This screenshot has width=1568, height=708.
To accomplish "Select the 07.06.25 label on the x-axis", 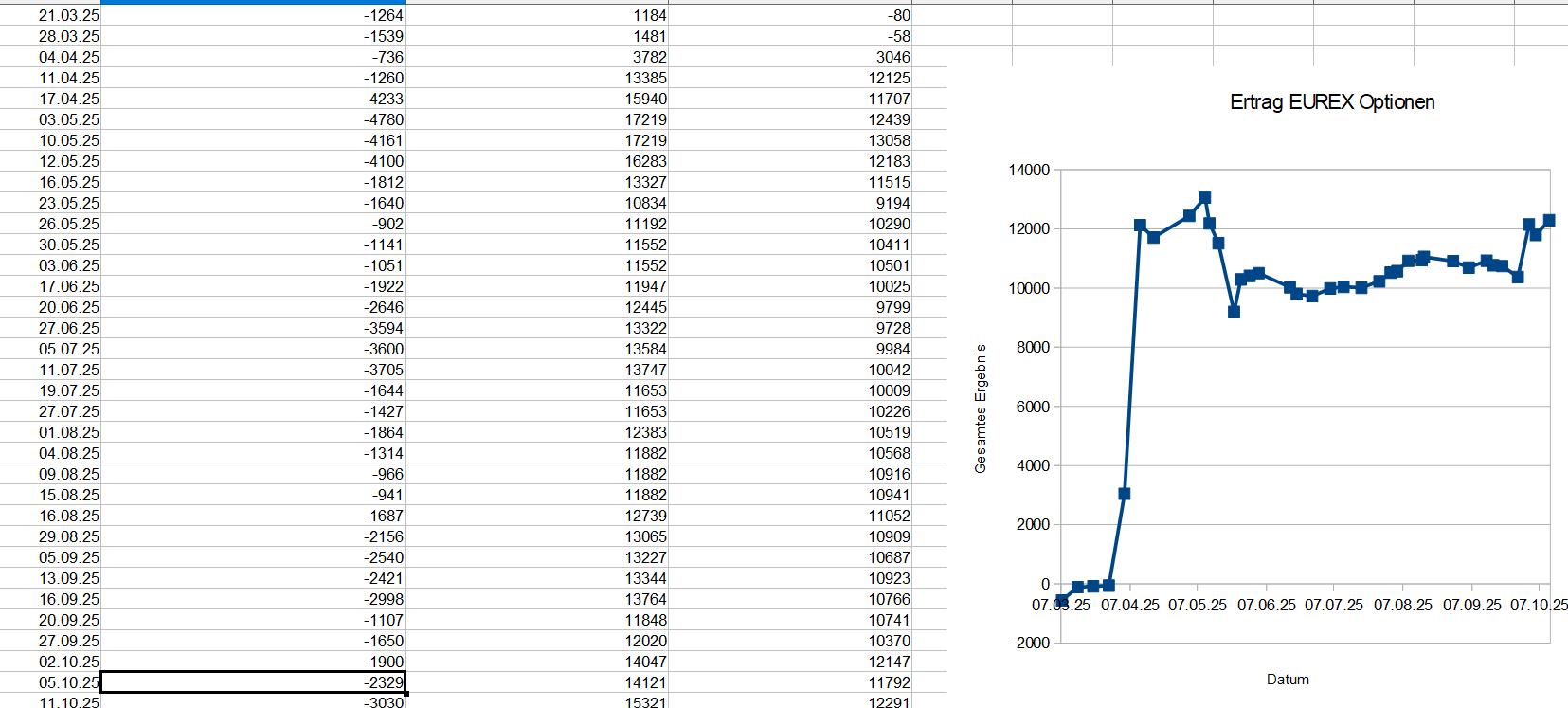I will (1266, 605).
